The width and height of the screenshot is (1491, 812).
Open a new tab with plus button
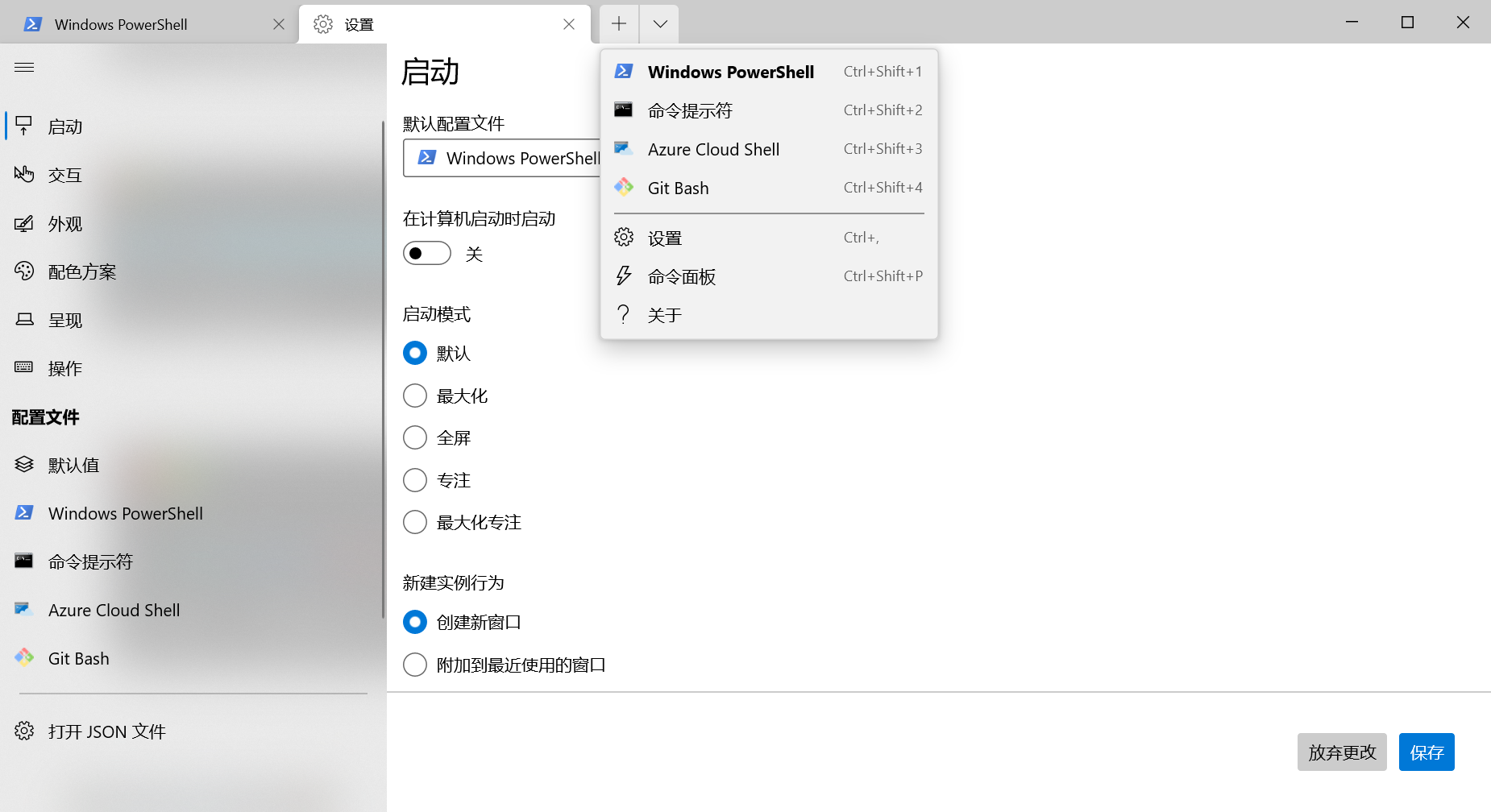619,23
